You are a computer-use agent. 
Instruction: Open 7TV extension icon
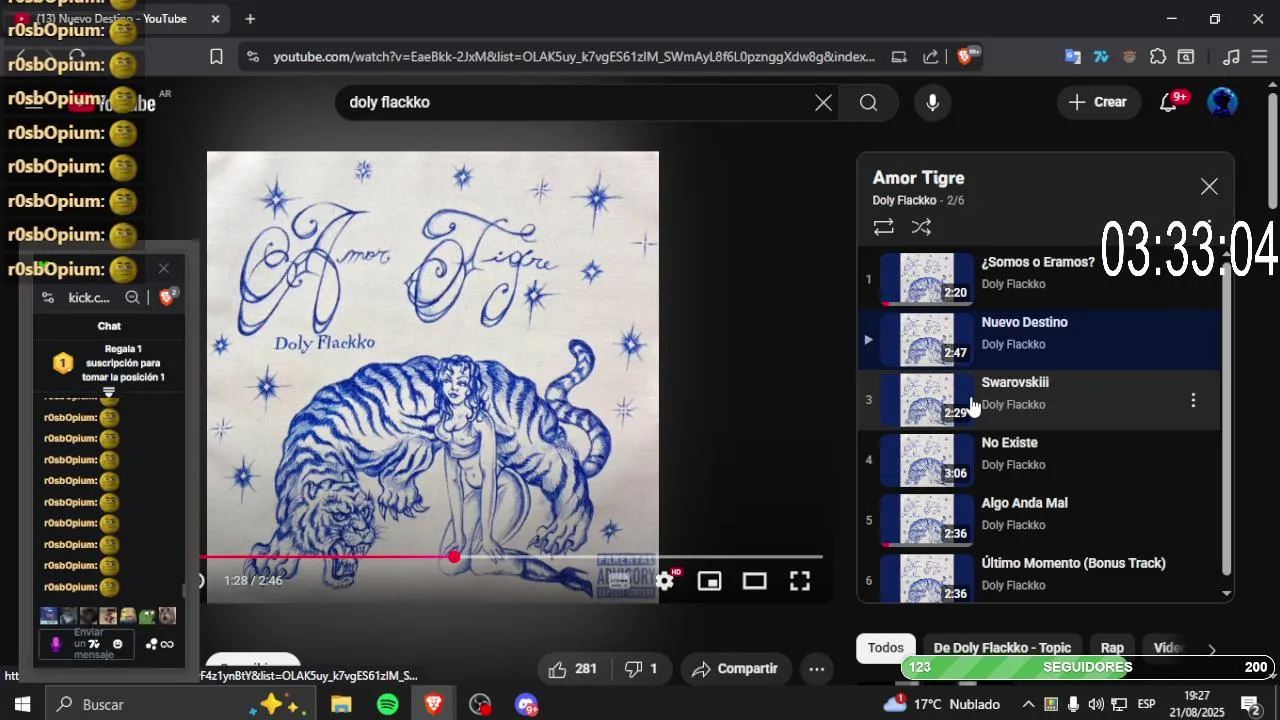click(1101, 57)
